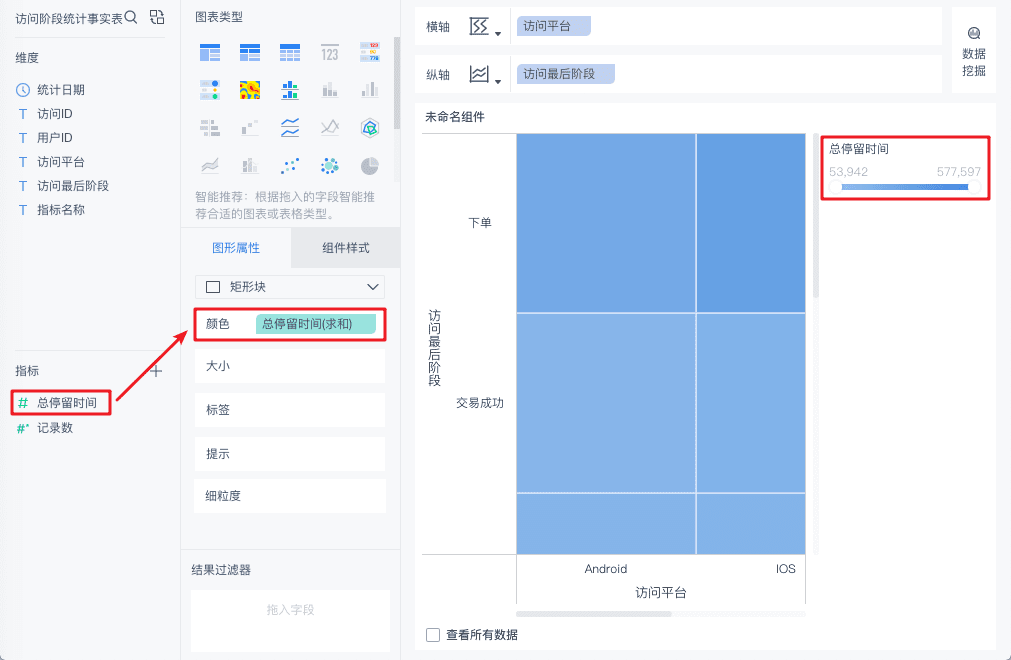Select the waterfall chart type
The width and height of the screenshot is (1011, 660).
click(x=250, y=128)
